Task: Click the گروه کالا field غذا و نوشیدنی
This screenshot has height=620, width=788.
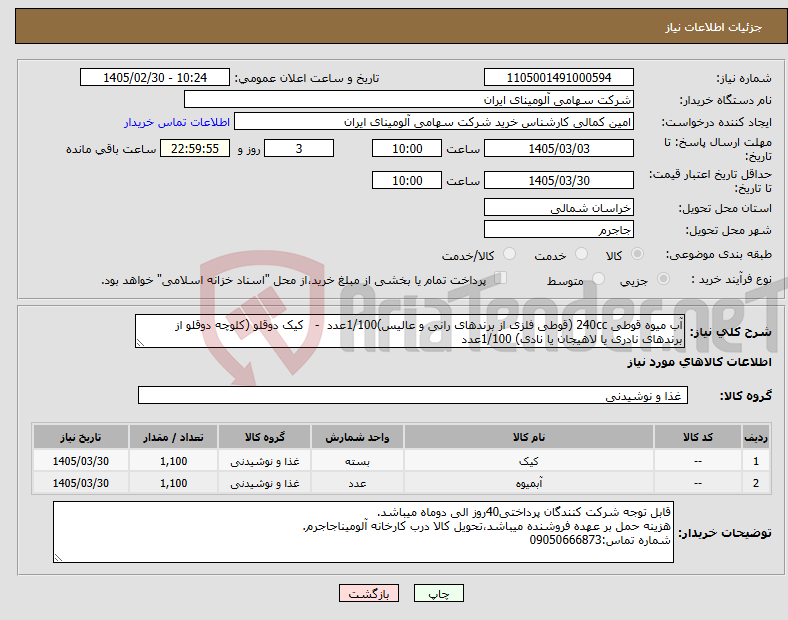Action: click(413, 395)
